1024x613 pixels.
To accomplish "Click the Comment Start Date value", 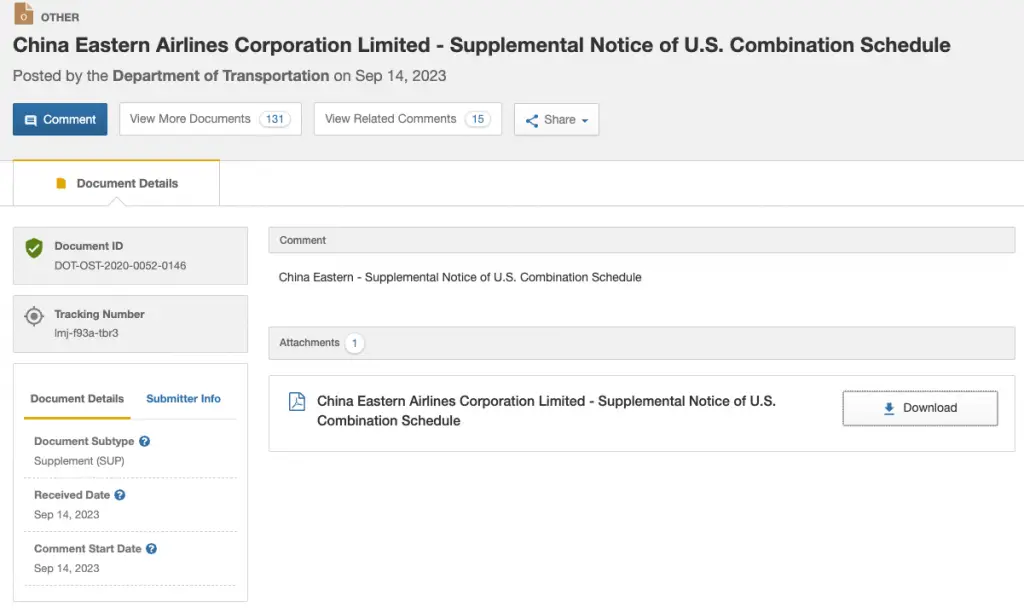I will (67, 568).
